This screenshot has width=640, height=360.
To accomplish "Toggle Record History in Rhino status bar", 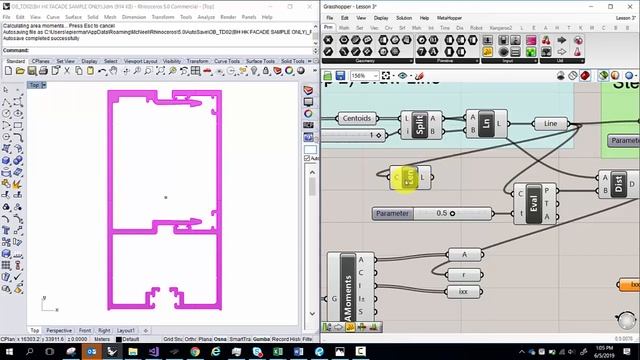I will coord(286,339).
